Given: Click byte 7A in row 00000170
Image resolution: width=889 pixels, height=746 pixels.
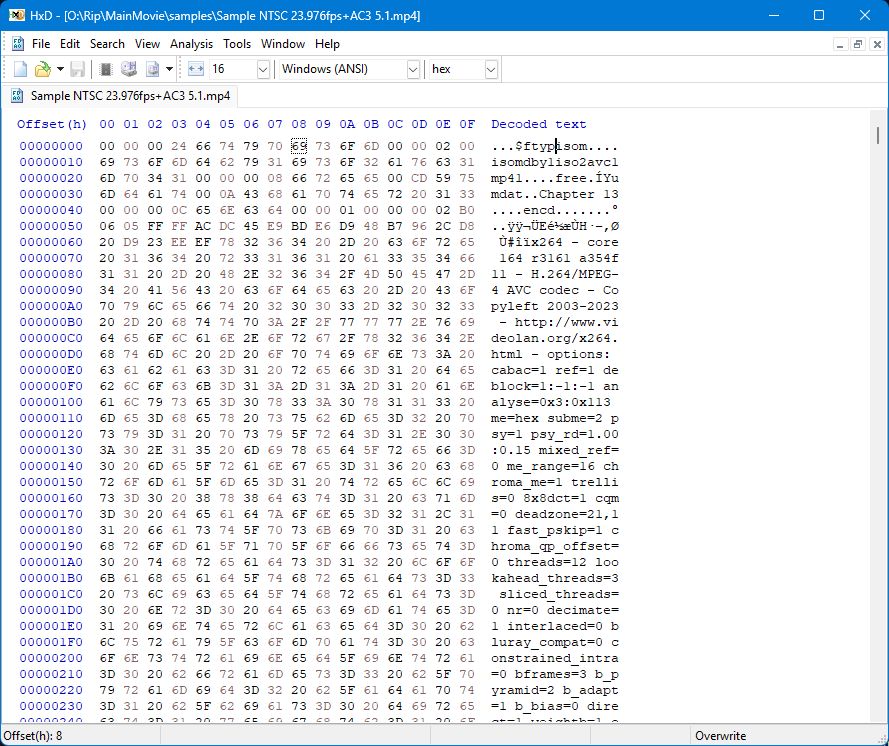Looking at the screenshot, I should 275,514.
